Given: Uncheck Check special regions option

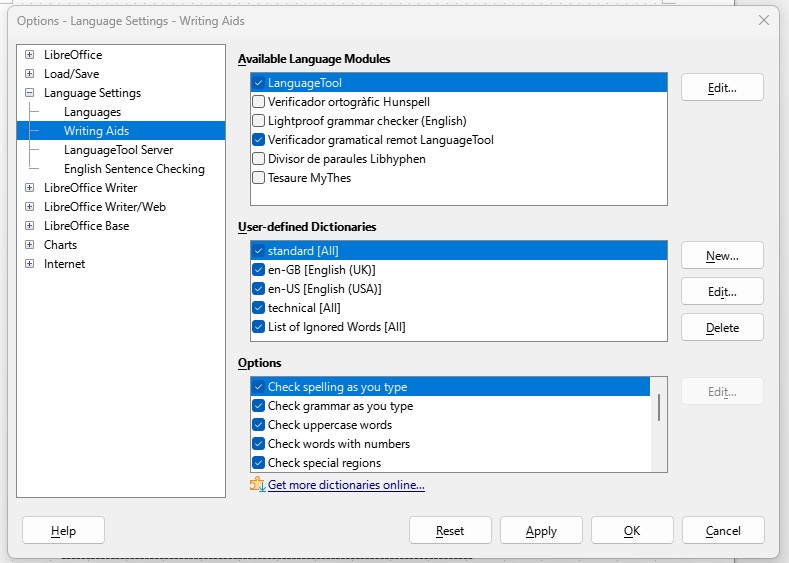Looking at the screenshot, I should 259,463.
